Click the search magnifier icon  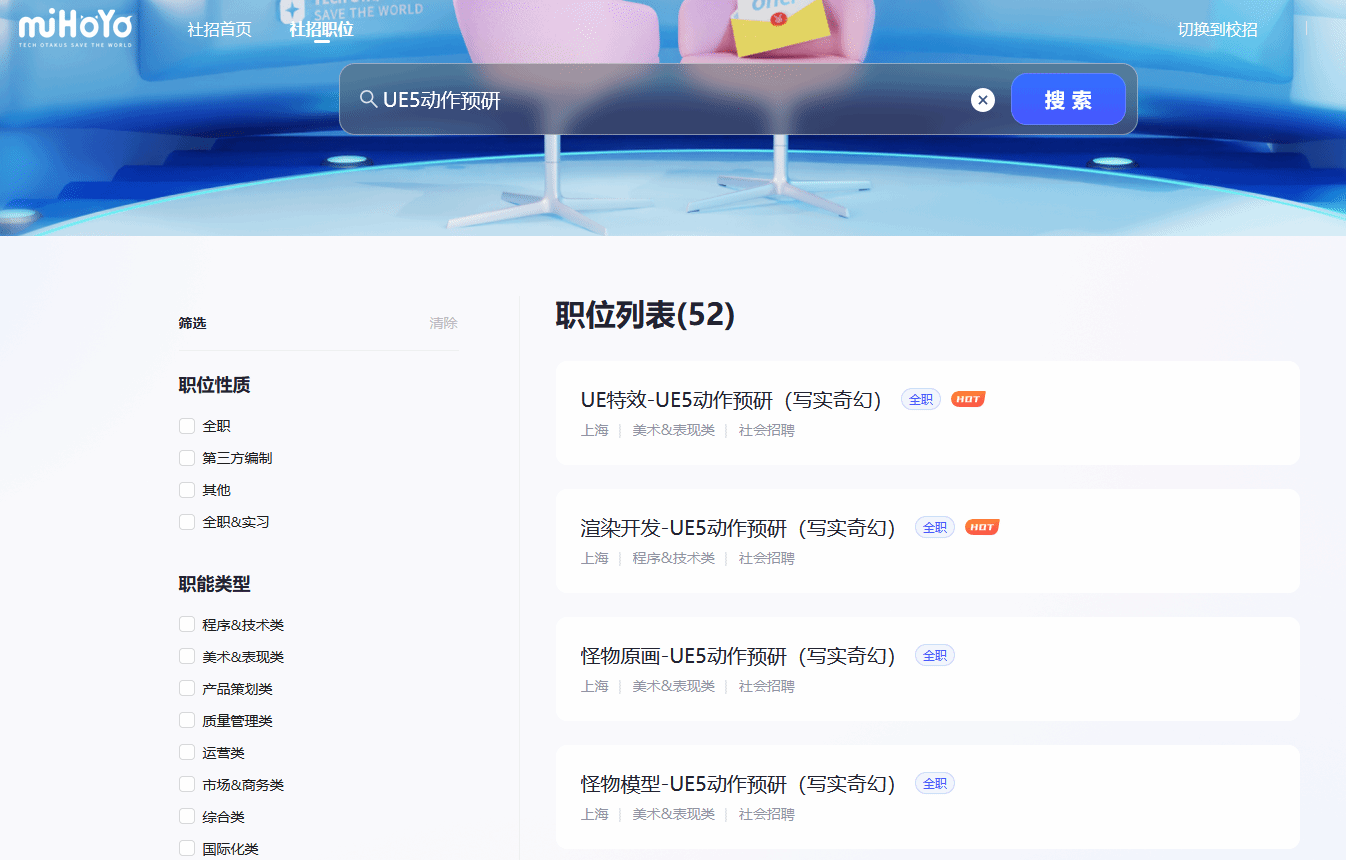click(368, 99)
